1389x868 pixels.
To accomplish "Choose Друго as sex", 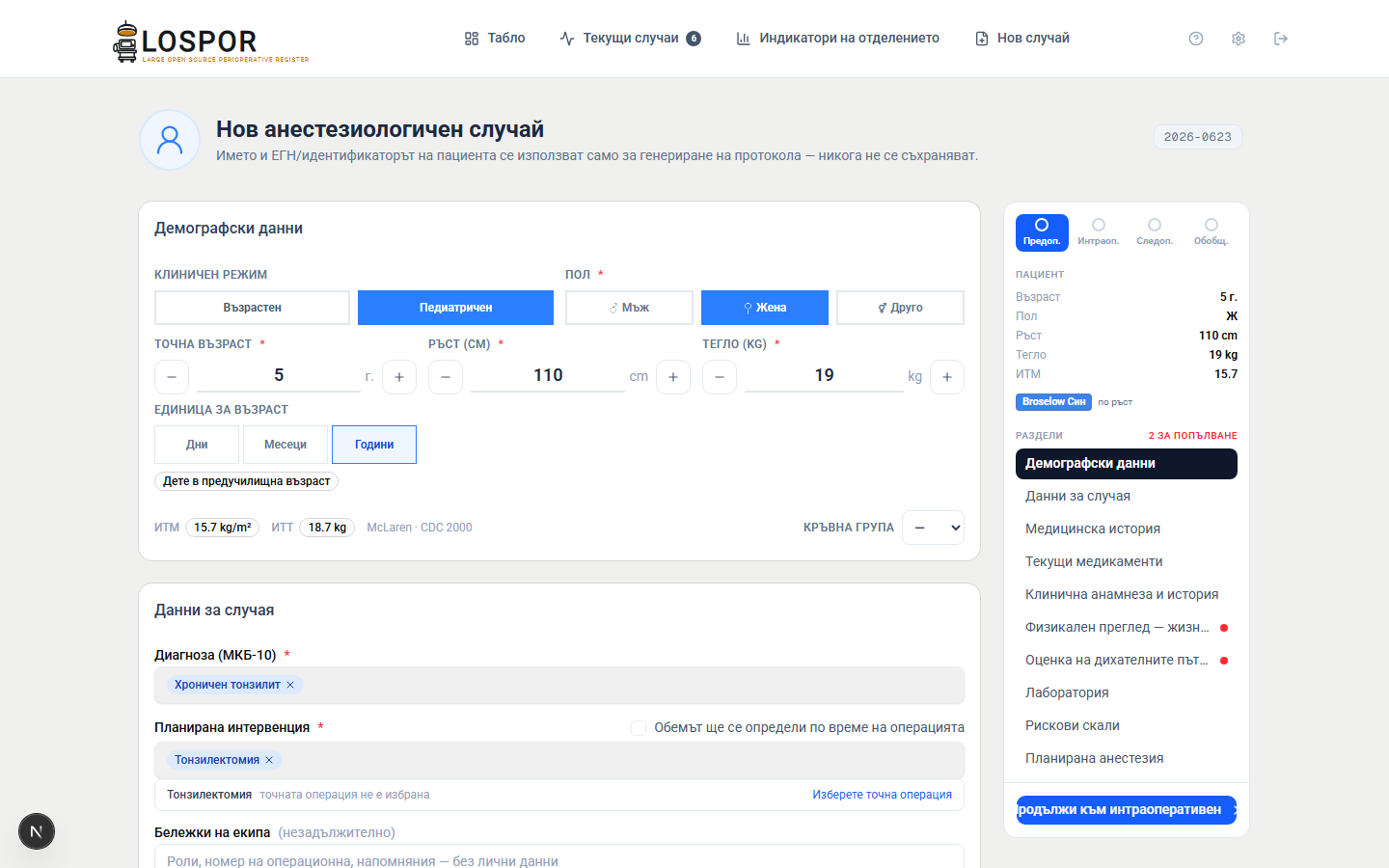I will pyautogui.click(x=900, y=308).
